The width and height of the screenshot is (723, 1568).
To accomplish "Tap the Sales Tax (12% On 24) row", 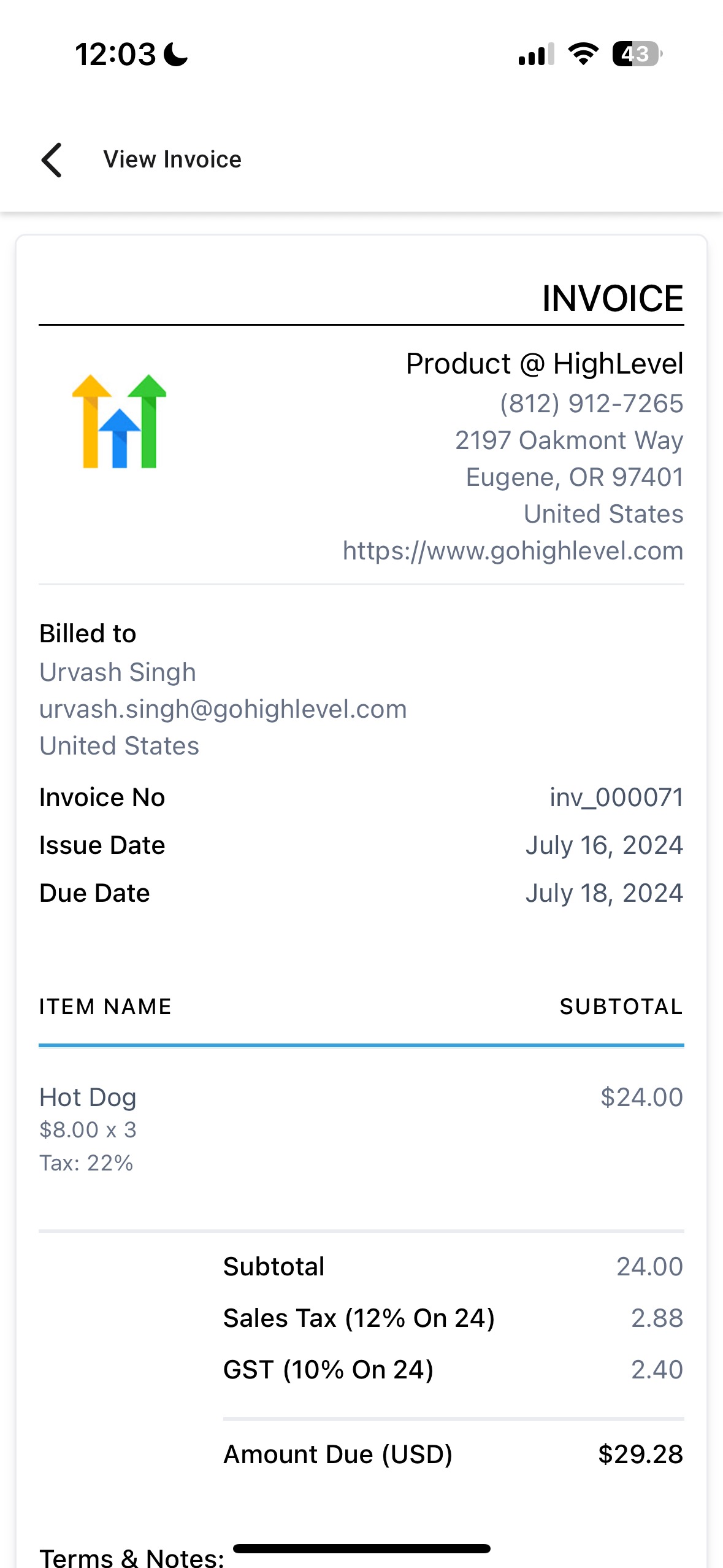I will click(453, 1317).
